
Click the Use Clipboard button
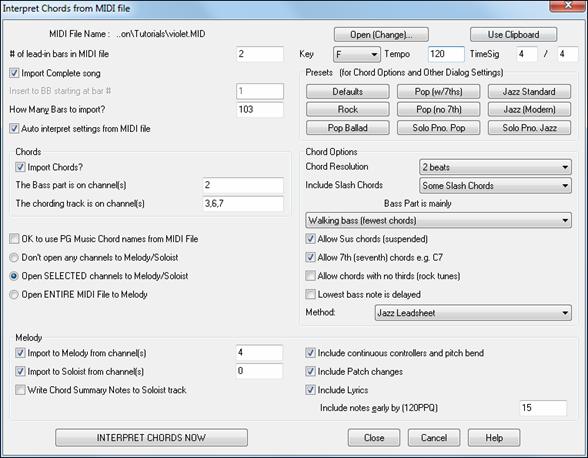click(x=513, y=35)
